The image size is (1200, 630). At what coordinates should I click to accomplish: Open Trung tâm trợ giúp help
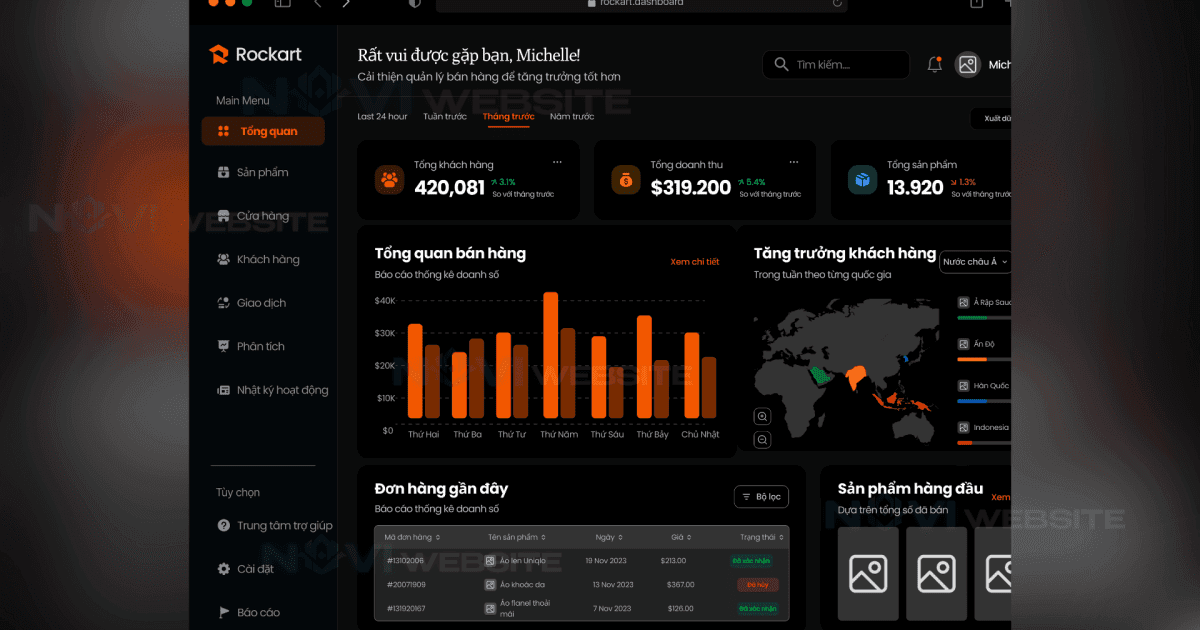coord(283,526)
